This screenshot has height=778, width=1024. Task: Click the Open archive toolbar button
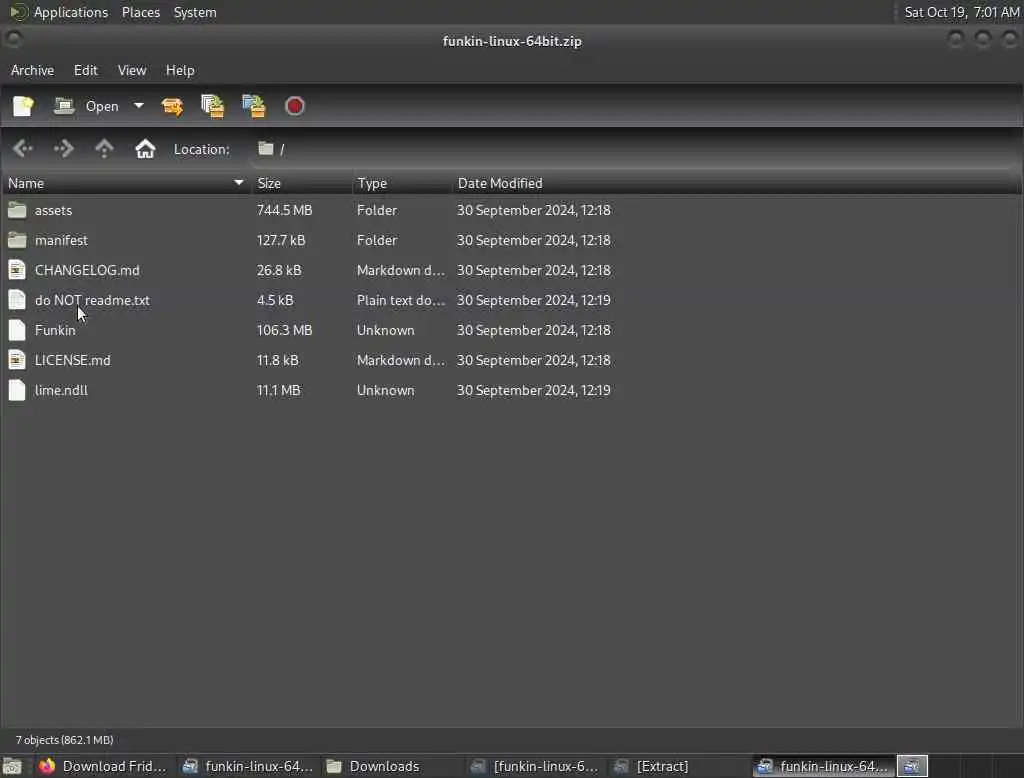coord(86,106)
